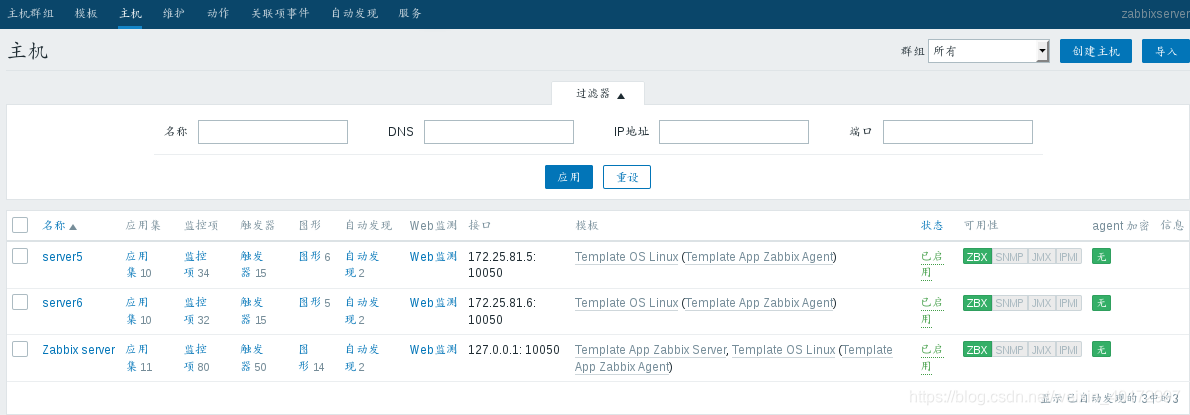Open 应用集 11 for Zabbix server
The height and width of the screenshot is (415, 1190).
139,357
